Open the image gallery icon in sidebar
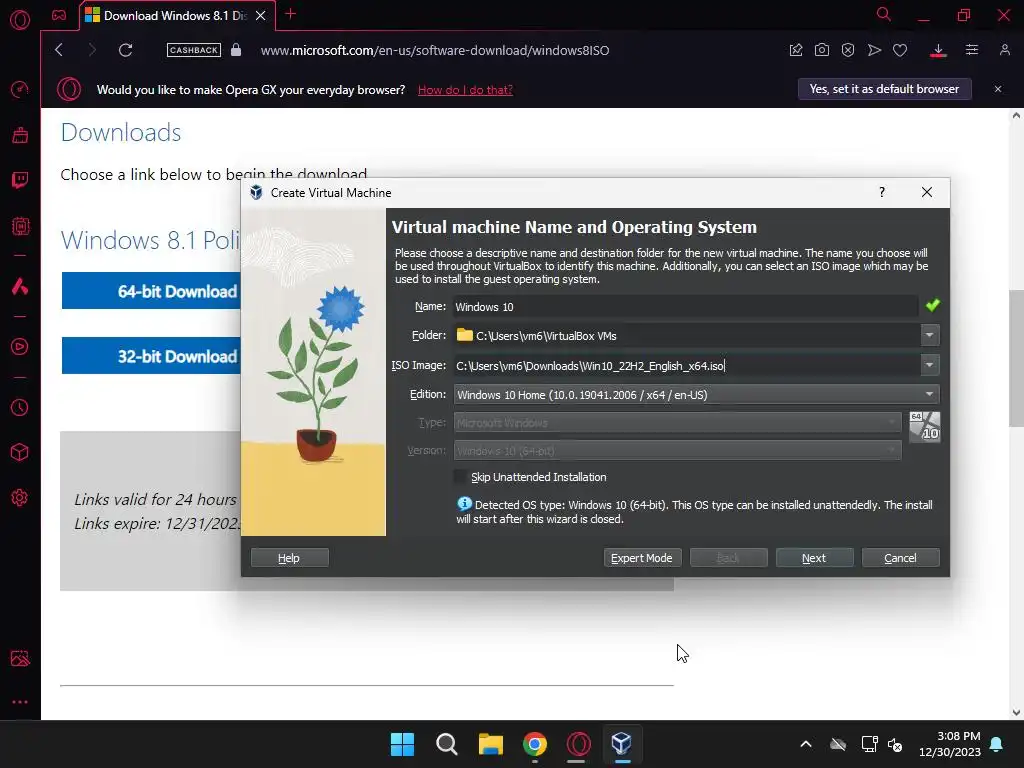Image resolution: width=1024 pixels, height=768 pixels. click(x=20, y=658)
